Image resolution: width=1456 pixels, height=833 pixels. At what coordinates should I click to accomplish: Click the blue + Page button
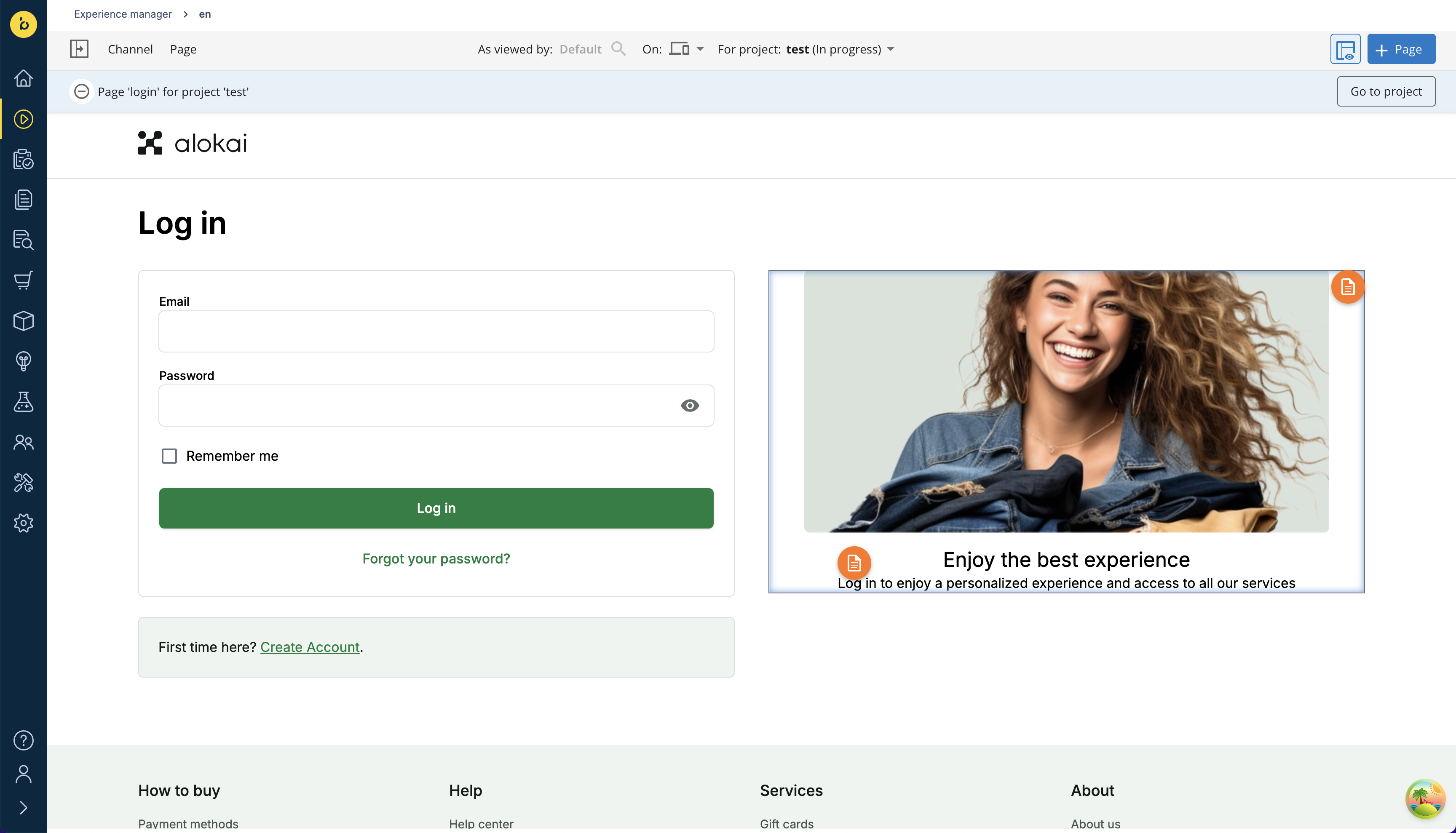(x=1401, y=49)
